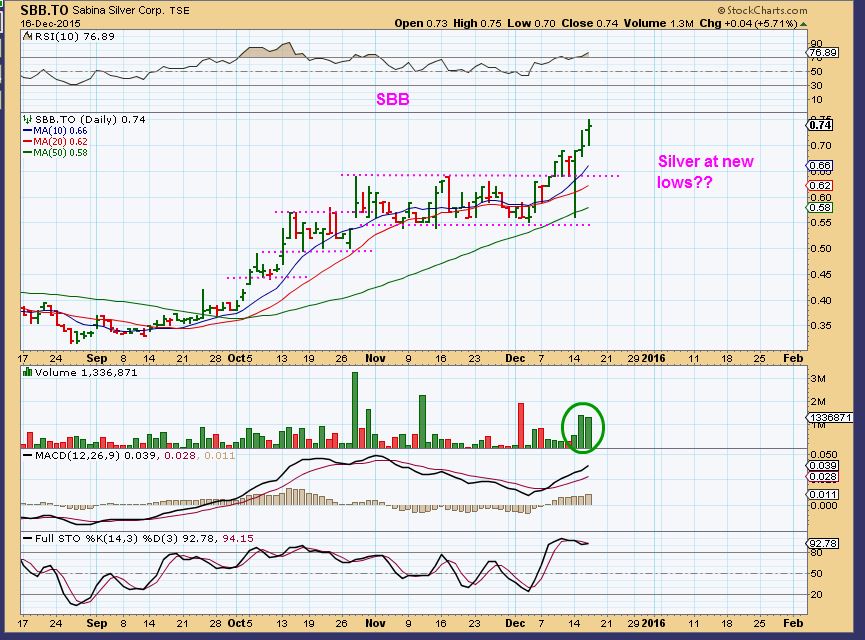This screenshot has height=640, width=865.
Task: Click the Open 0.73 value
Action: (421, 24)
